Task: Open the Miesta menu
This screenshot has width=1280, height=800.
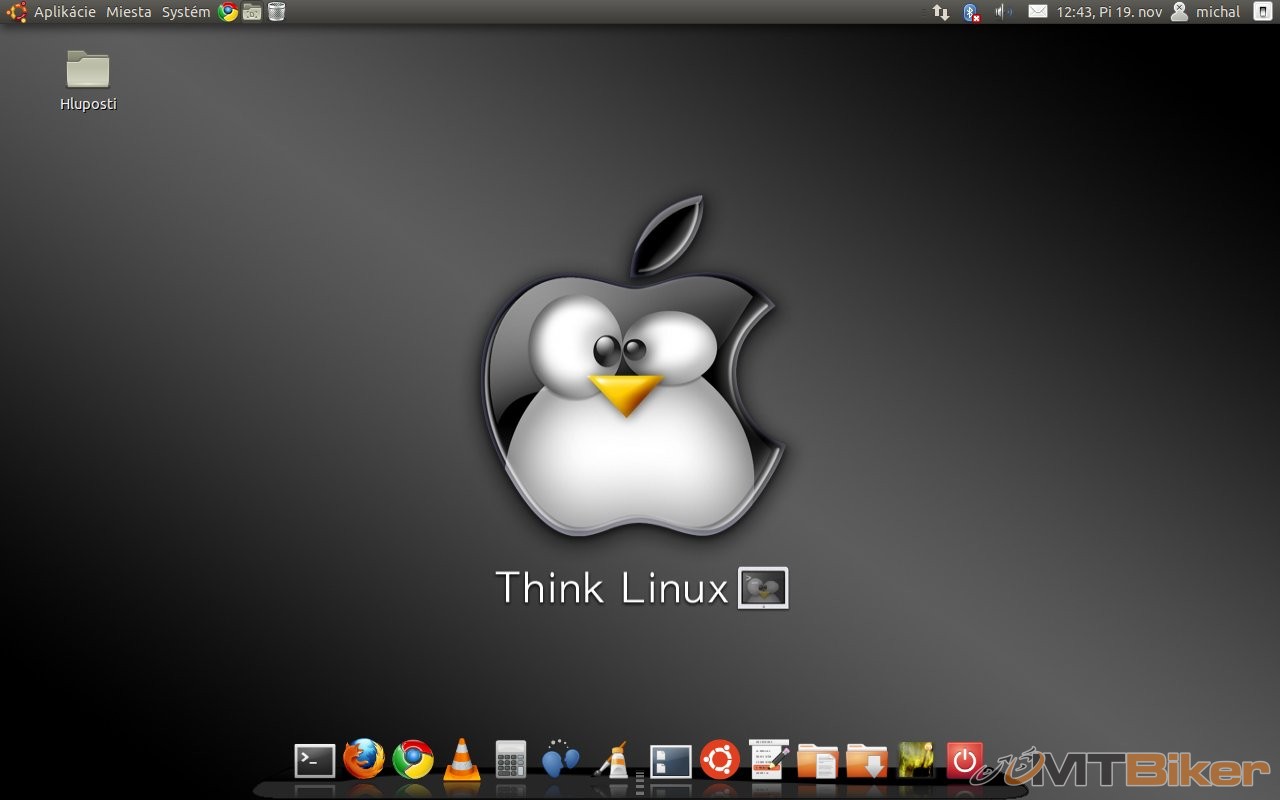Action: tap(129, 12)
